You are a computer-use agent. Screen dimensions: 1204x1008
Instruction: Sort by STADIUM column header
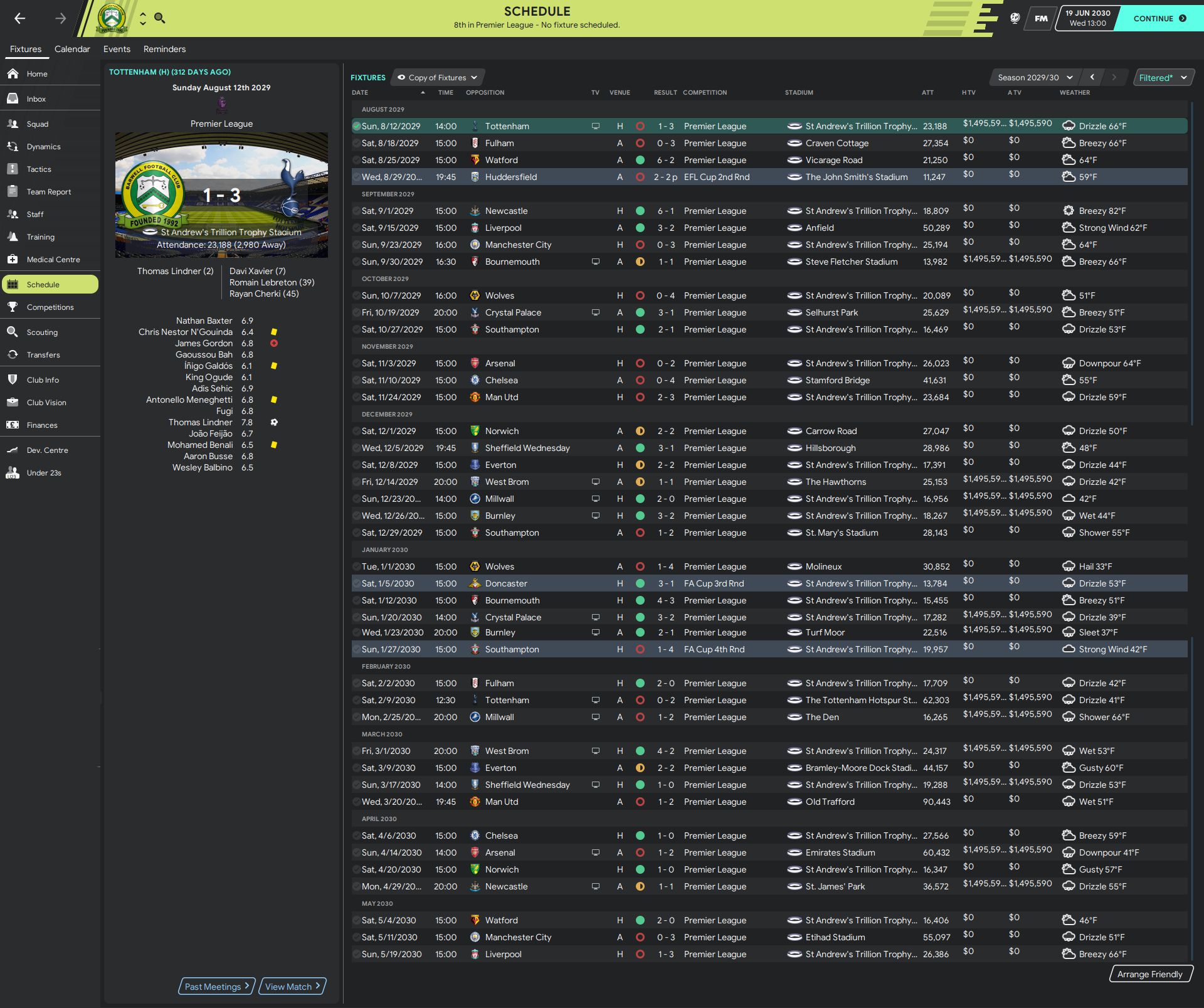tap(799, 92)
